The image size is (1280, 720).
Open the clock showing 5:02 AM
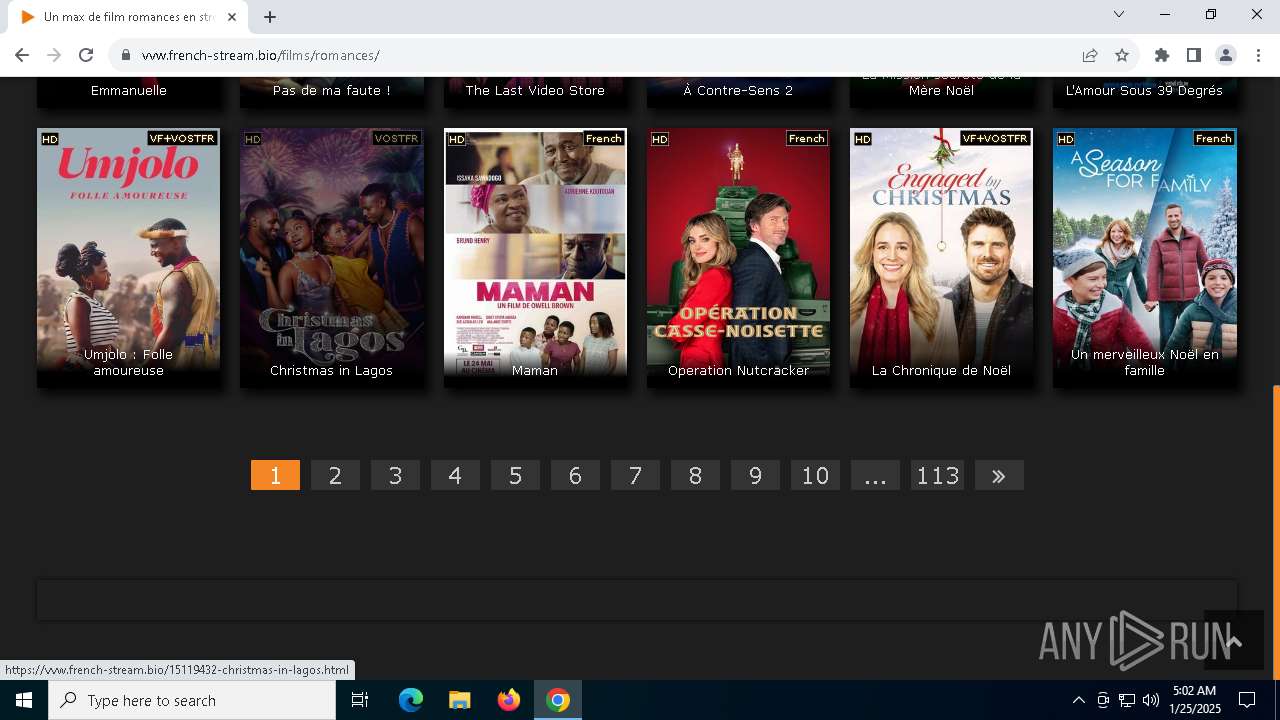(x=1195, y=700)
